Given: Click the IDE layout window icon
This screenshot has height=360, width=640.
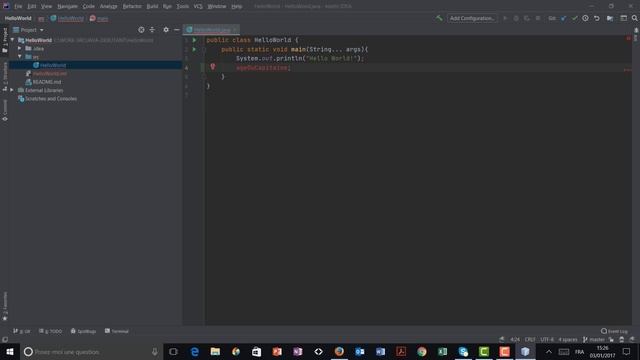Looking at the screenshot, I should click(x=624, y=18).
